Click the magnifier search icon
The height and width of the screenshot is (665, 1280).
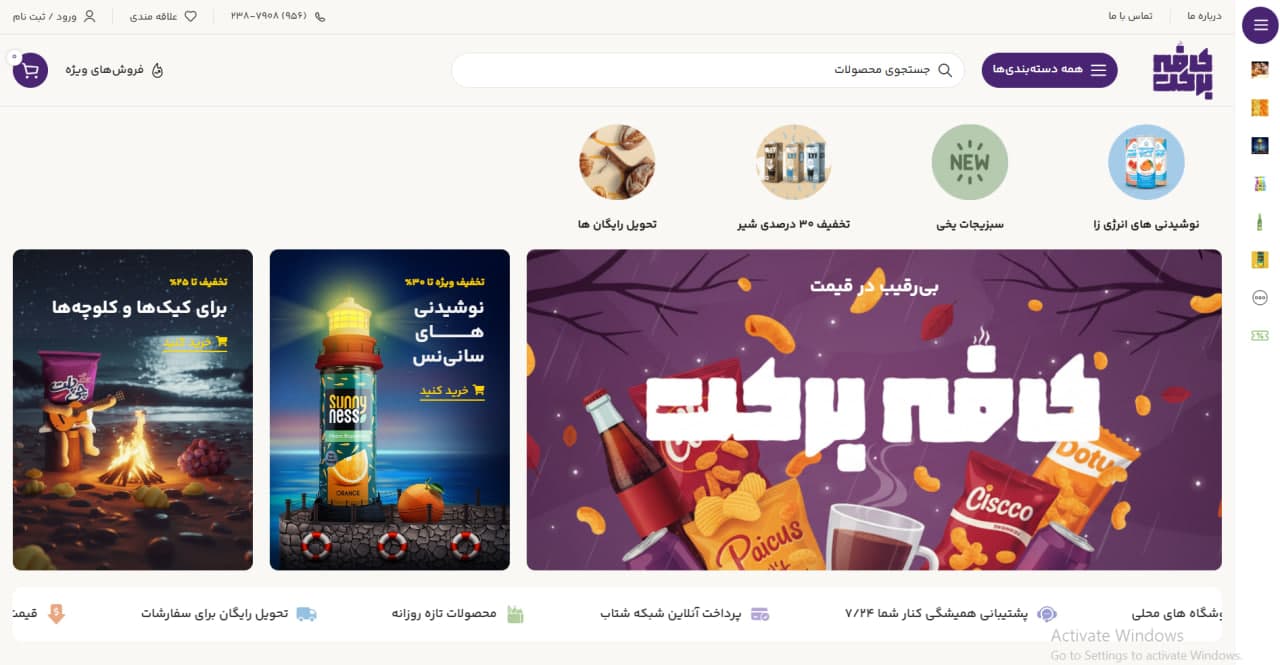[x=945, y=70]
